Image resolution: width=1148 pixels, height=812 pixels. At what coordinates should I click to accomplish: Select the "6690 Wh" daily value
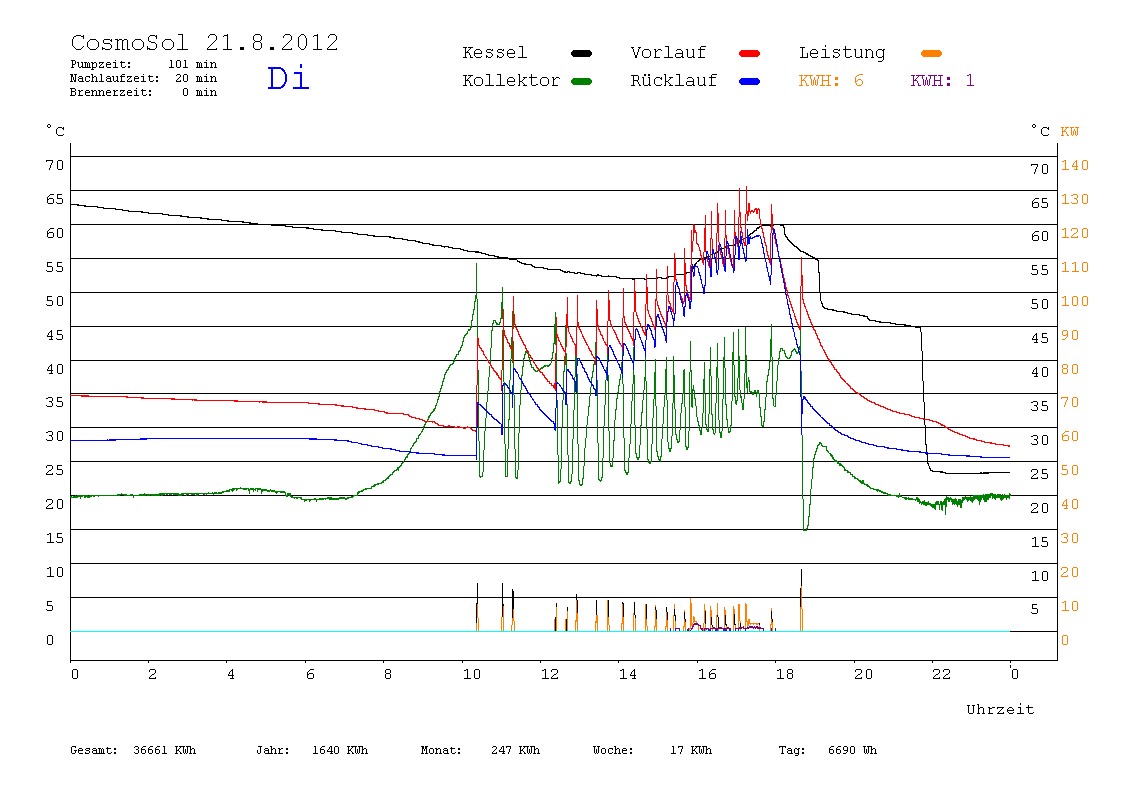pos(852,750)
